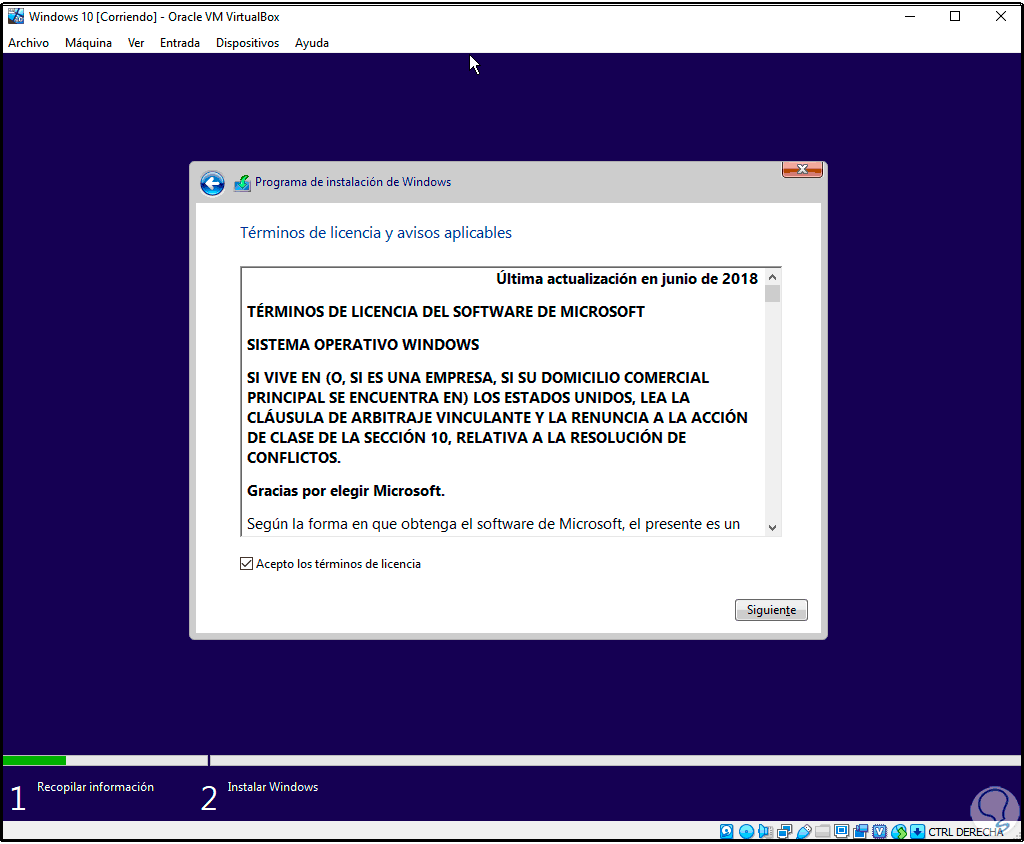The width and height of the screenshot is (1024, 844).
Task: Open the Entrada menu
Action: click(180, 43)
